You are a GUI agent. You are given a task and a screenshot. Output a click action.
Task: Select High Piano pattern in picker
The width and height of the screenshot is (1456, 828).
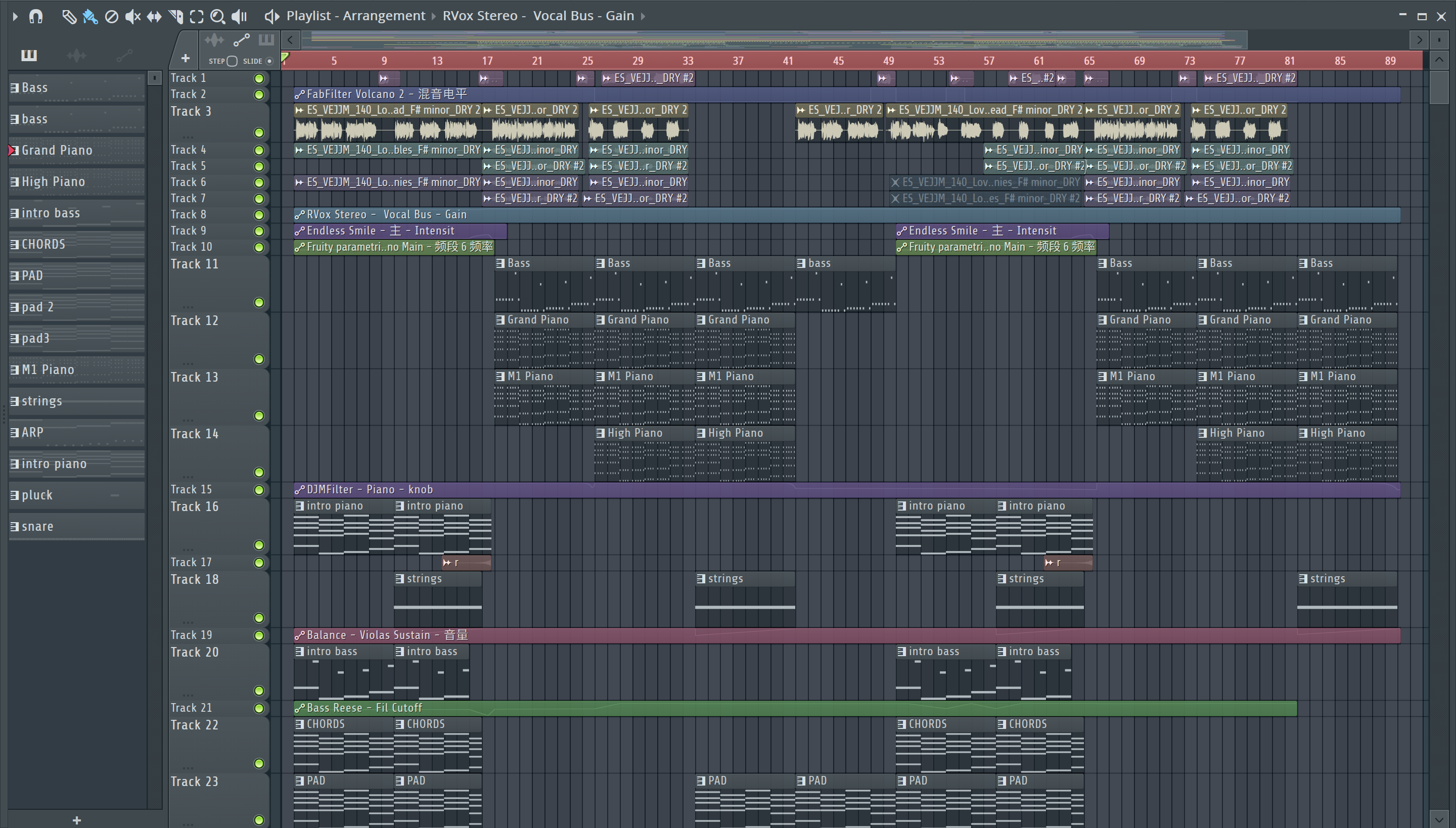(x=77, y=182)
